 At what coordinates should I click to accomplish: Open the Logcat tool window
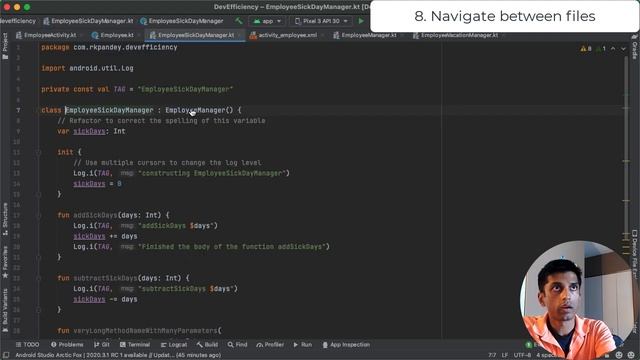click(174, 345)
